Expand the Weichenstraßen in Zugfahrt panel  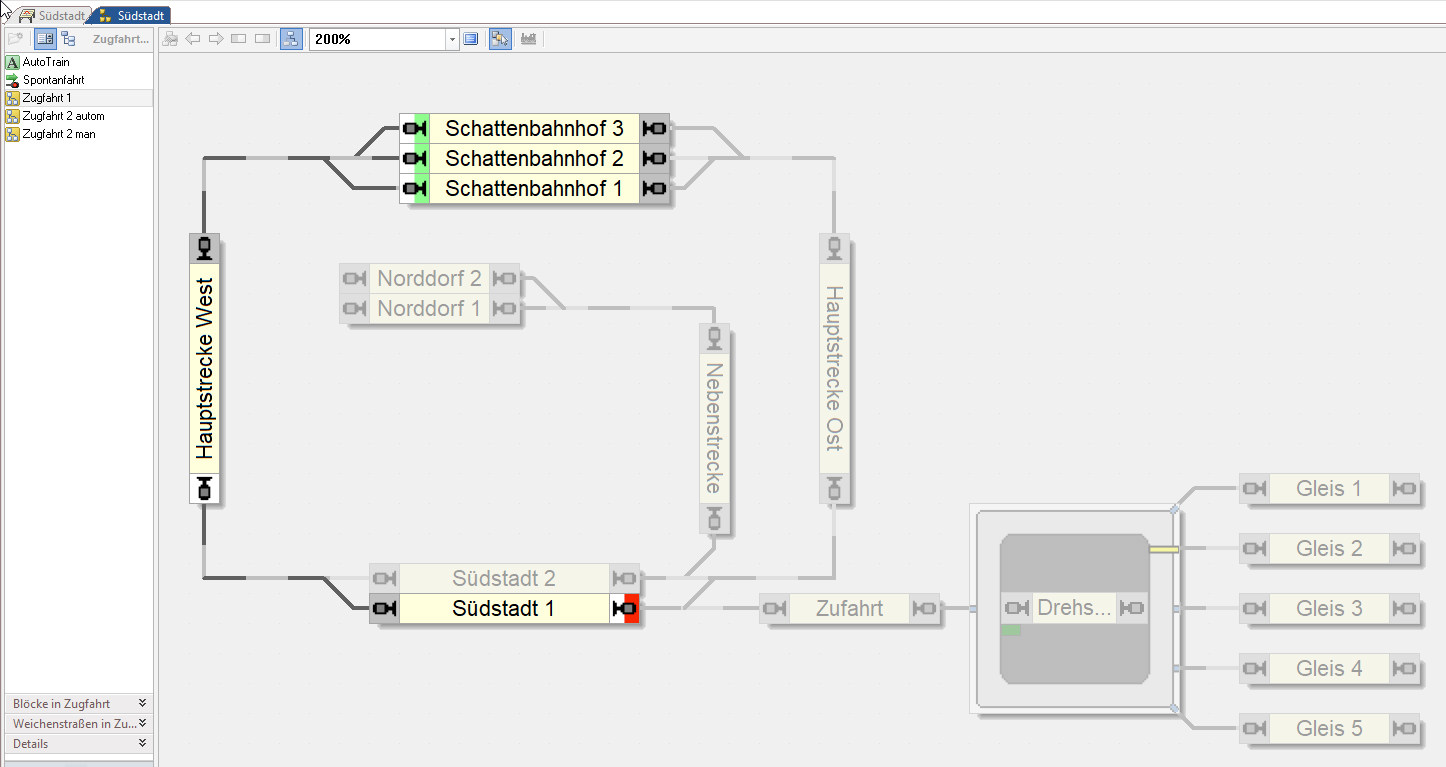[x=142, y=723]
